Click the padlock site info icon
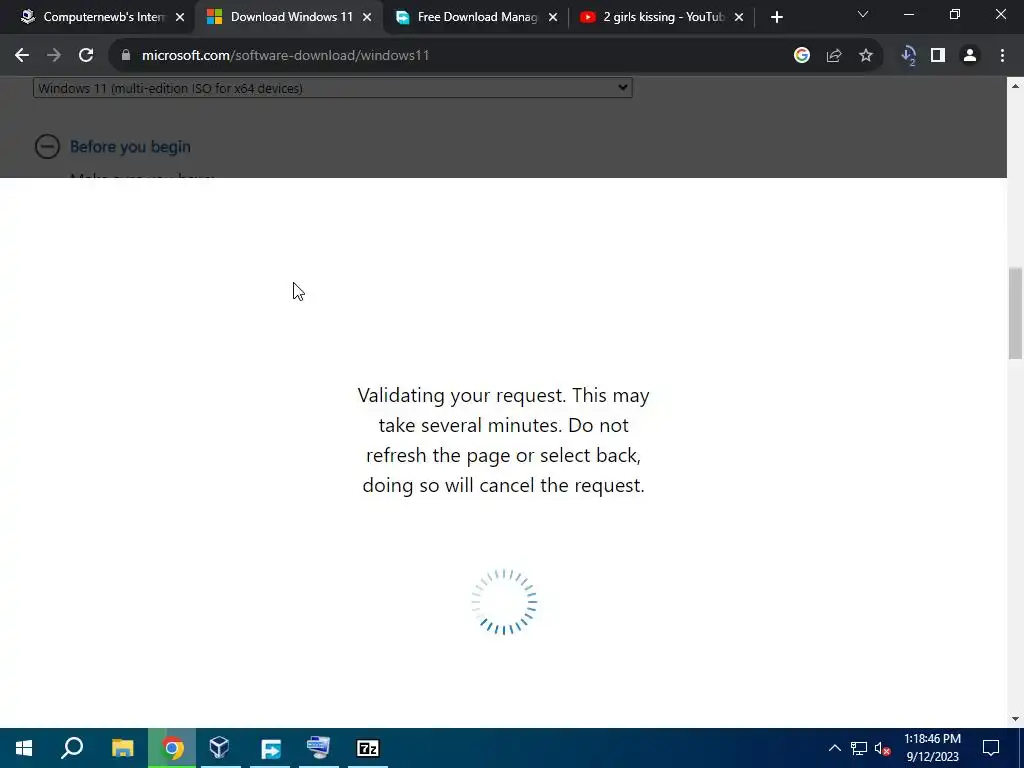 point(126,56)
